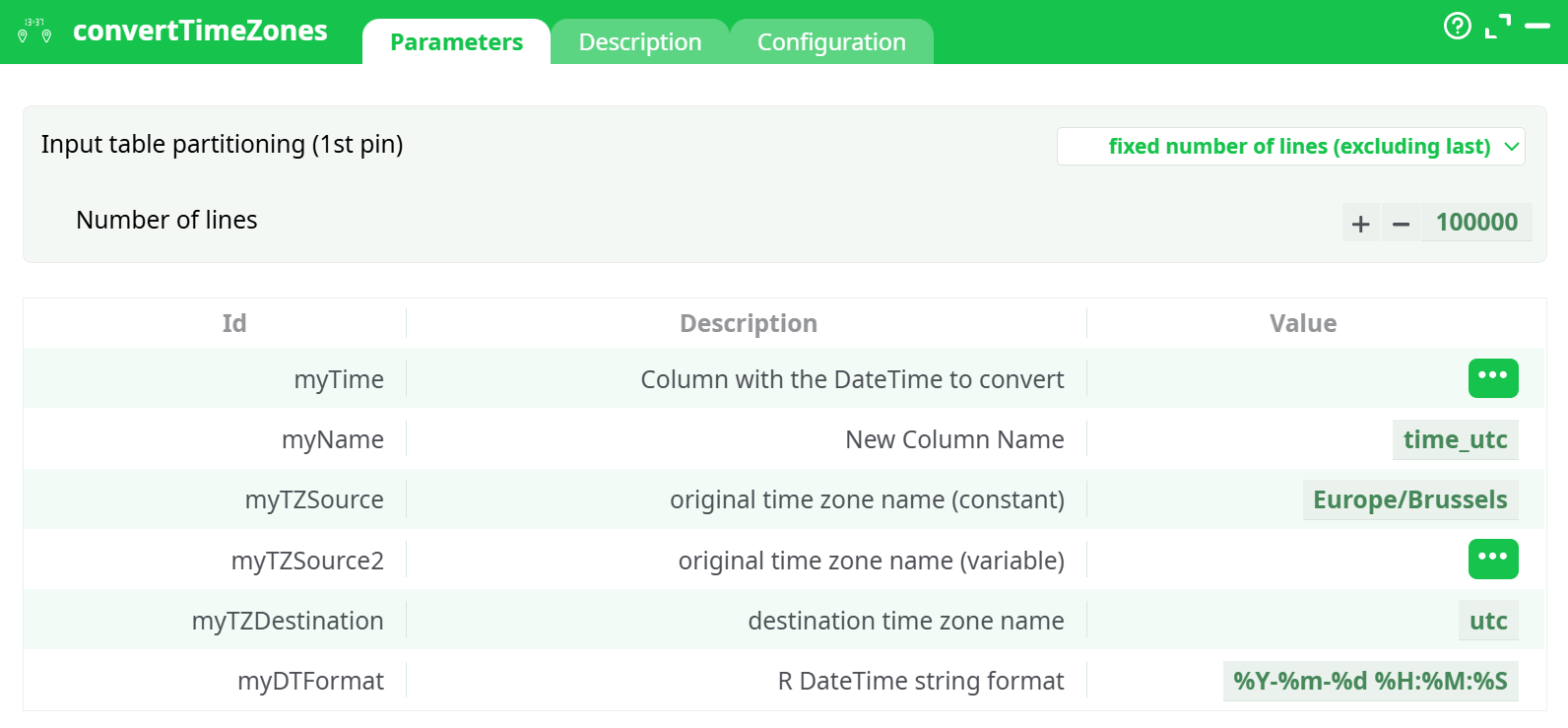Open the help question mark icon
The width and height of the screenshot is (1568, 728).
pos(1457,26)
